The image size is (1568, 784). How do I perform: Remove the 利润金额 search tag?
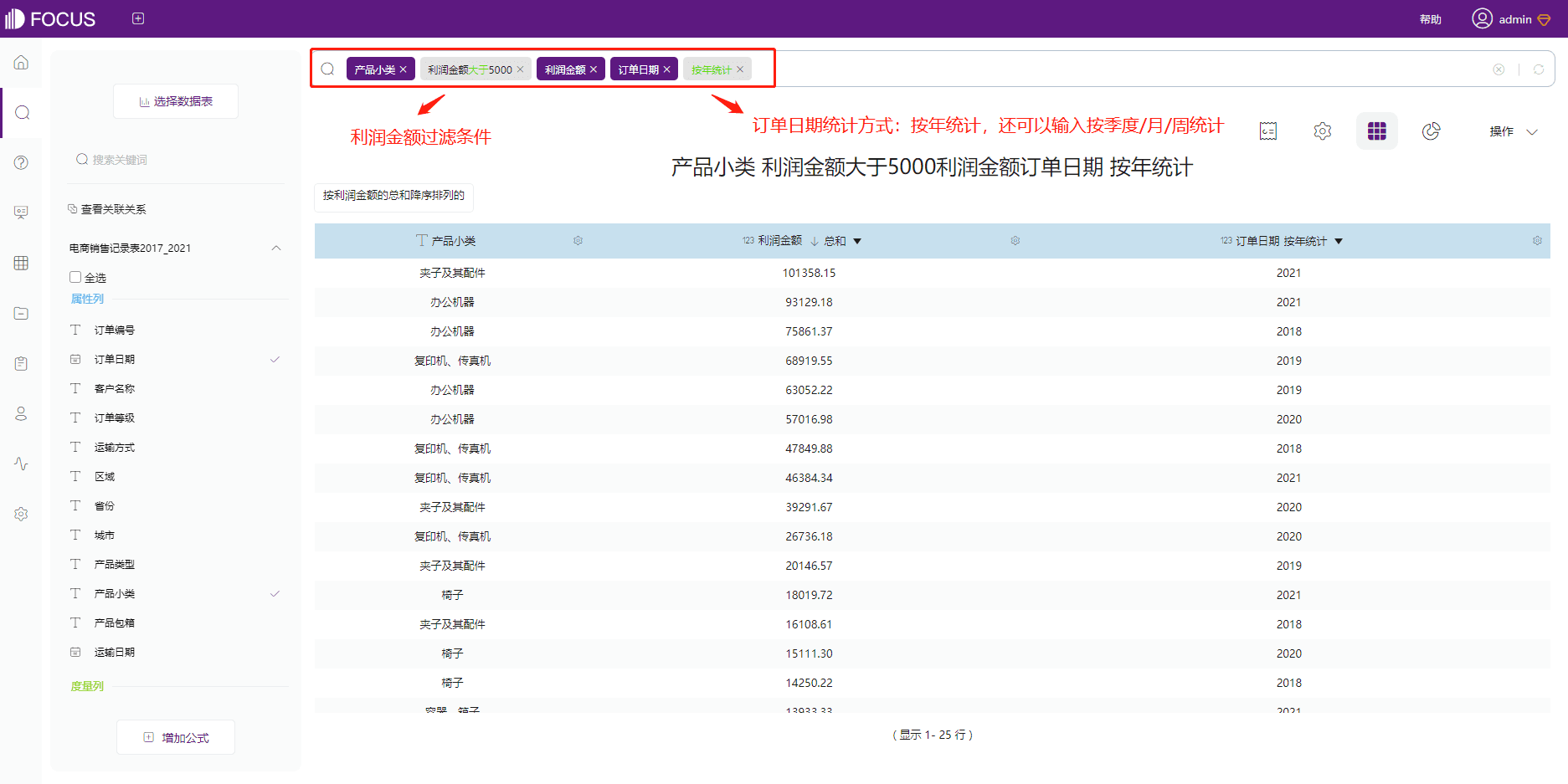pos(594,69)
